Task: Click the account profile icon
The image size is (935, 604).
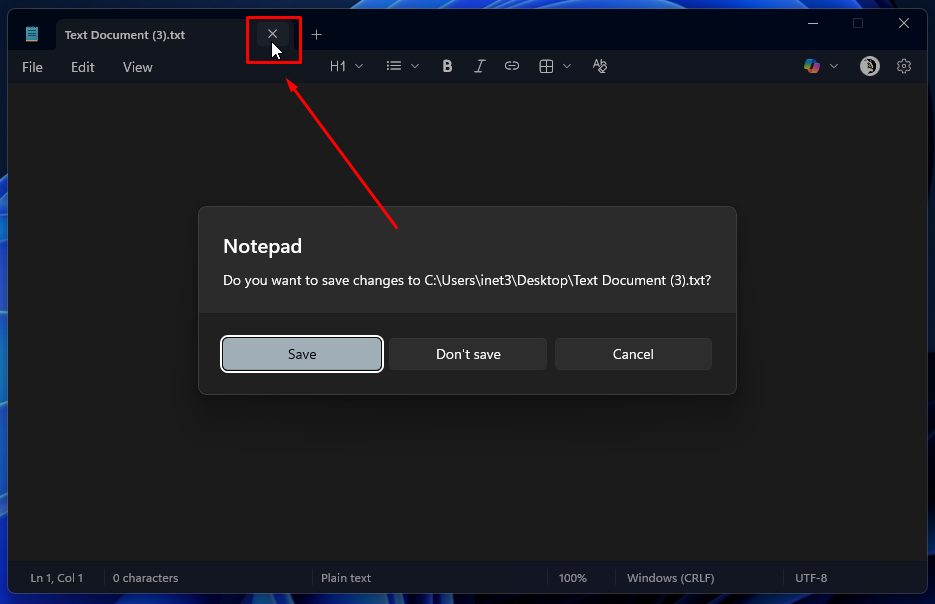Action: point(870,66)
